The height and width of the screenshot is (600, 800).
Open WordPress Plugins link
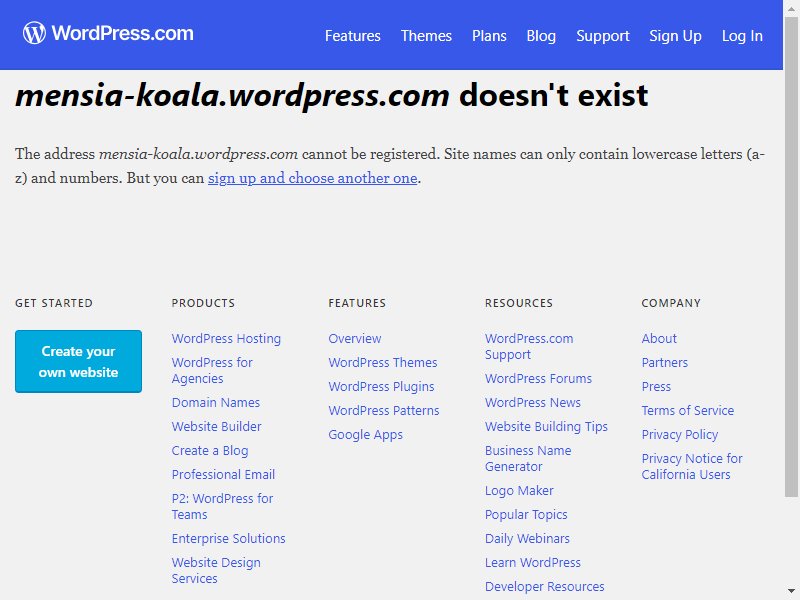point(381,387)
